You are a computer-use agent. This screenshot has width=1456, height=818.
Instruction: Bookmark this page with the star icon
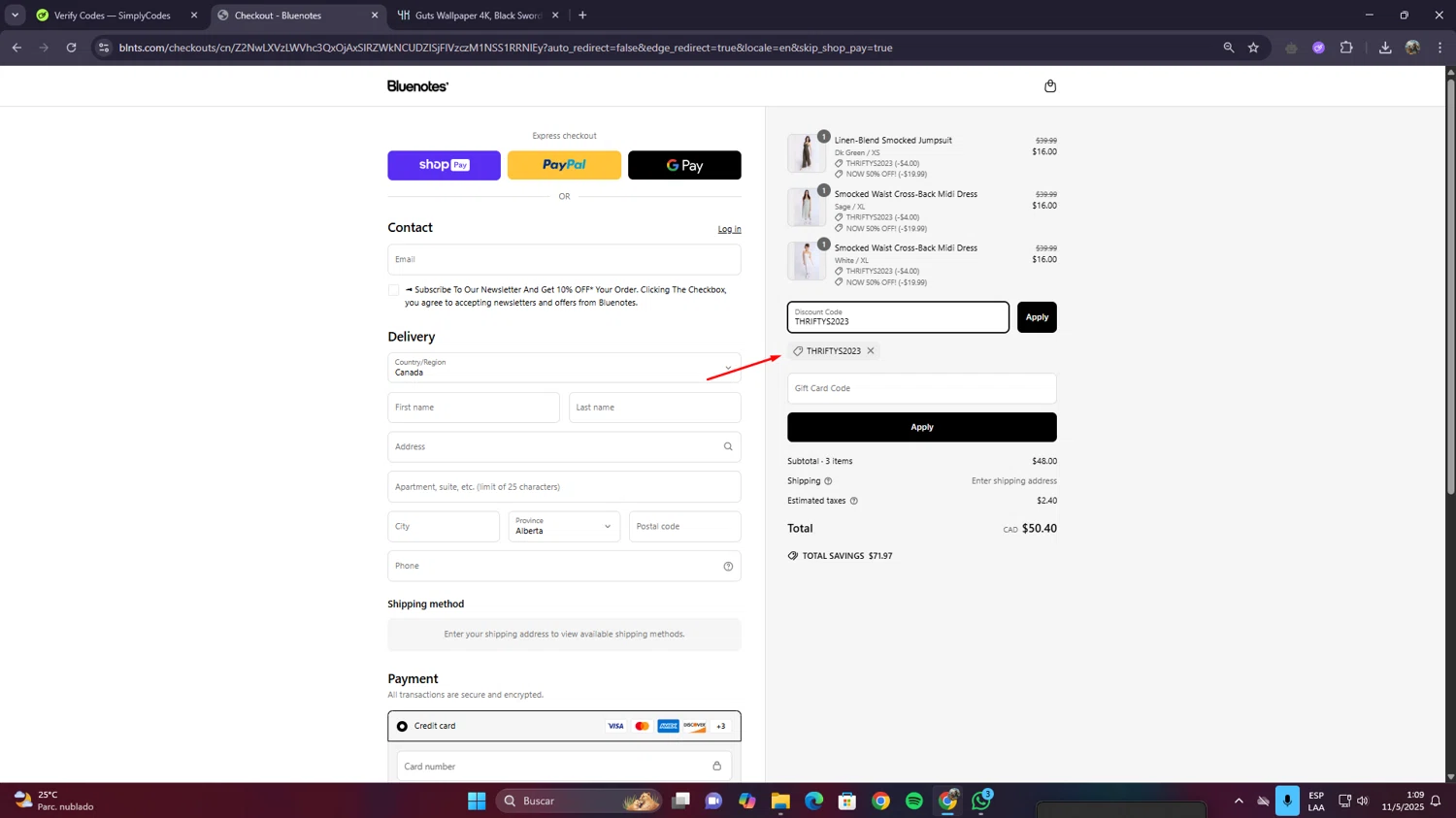(x=1253, y=48)
